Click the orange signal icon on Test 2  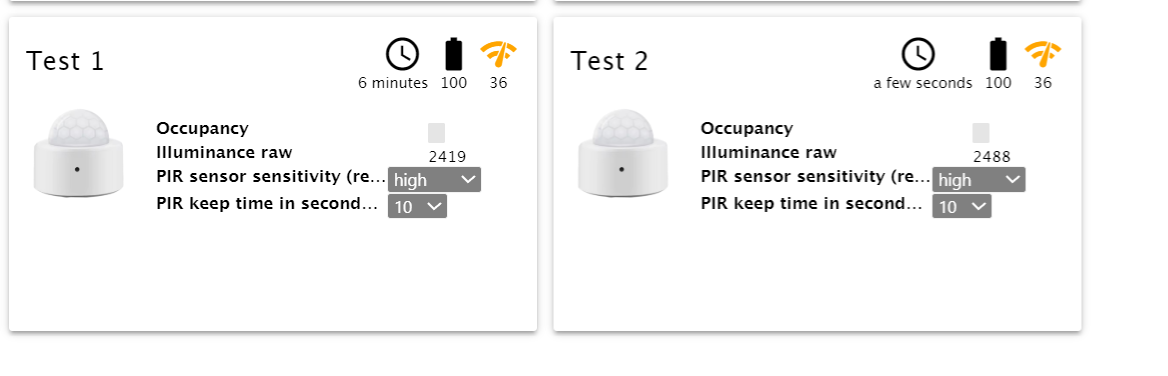point(1043,54)
